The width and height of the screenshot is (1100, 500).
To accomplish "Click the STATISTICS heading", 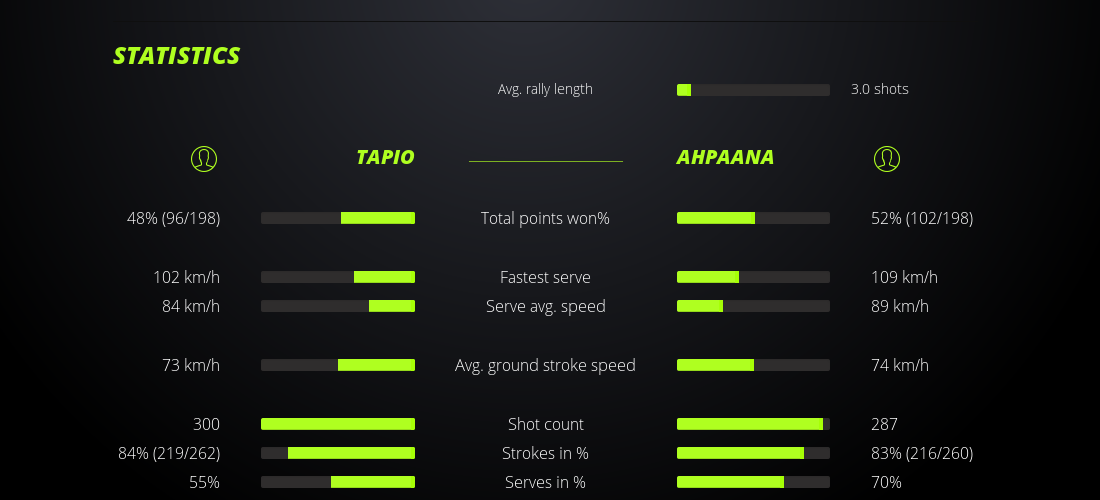I will pyautogui.click(x=177, y=56).
